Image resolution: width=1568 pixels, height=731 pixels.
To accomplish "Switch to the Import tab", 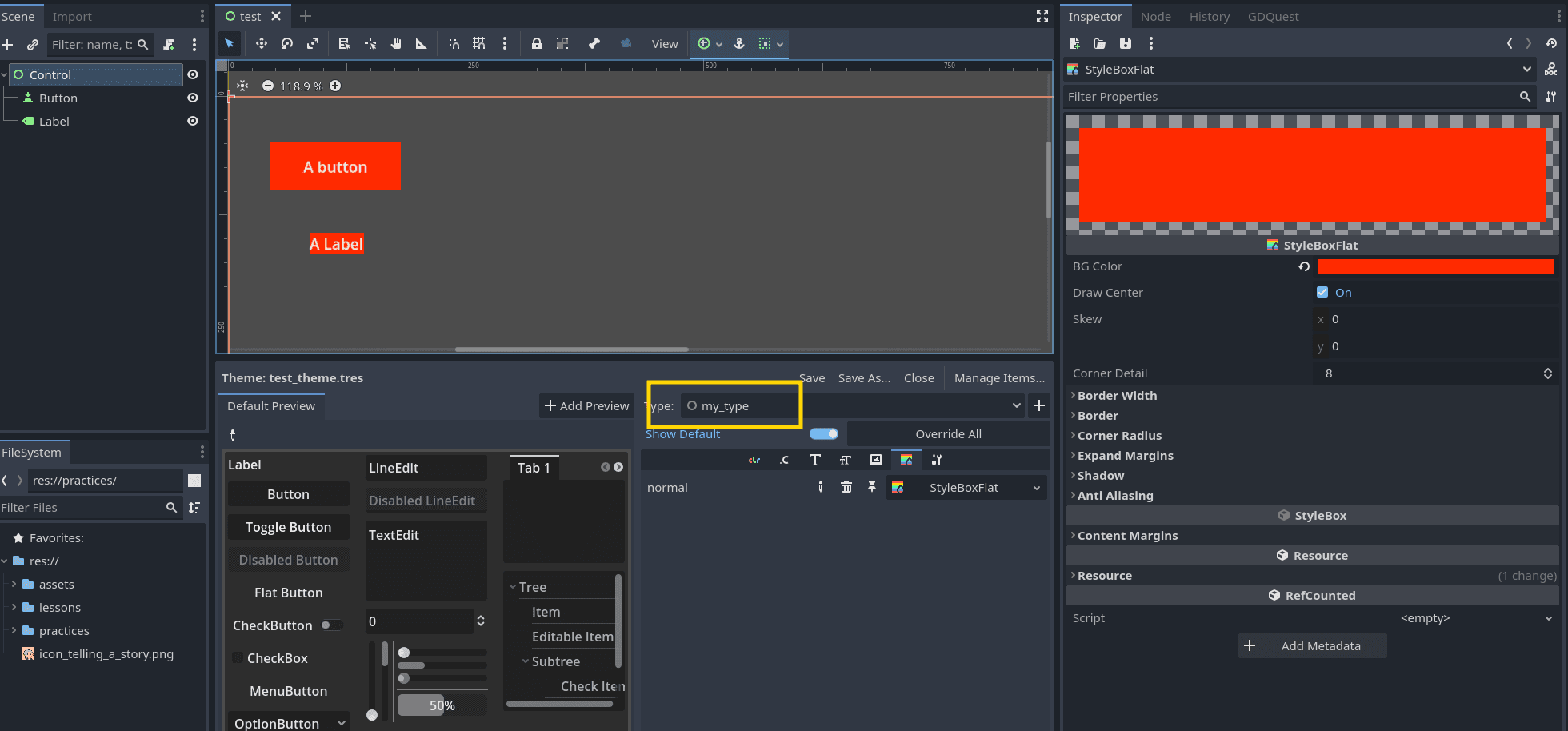I will (x=72, y=16).
